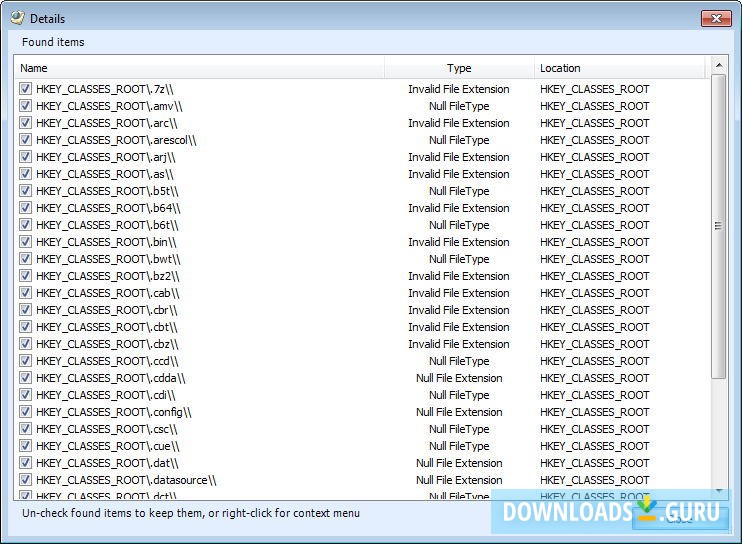This screenshot has height=544, width=742.
Task: Click Null FileType cell in .bwt row
Action: 459,259
